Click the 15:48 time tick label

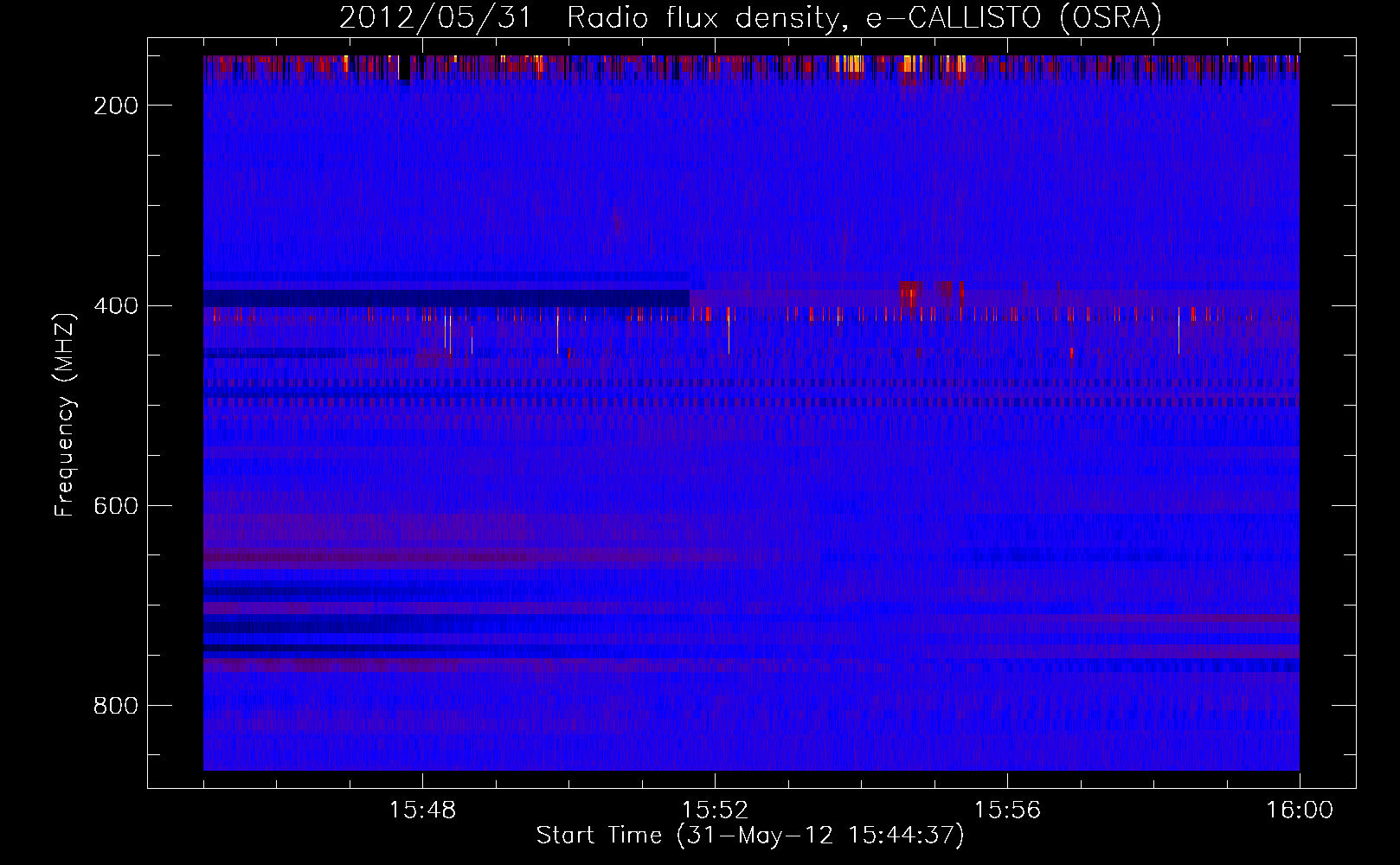(x=422, y=811)
